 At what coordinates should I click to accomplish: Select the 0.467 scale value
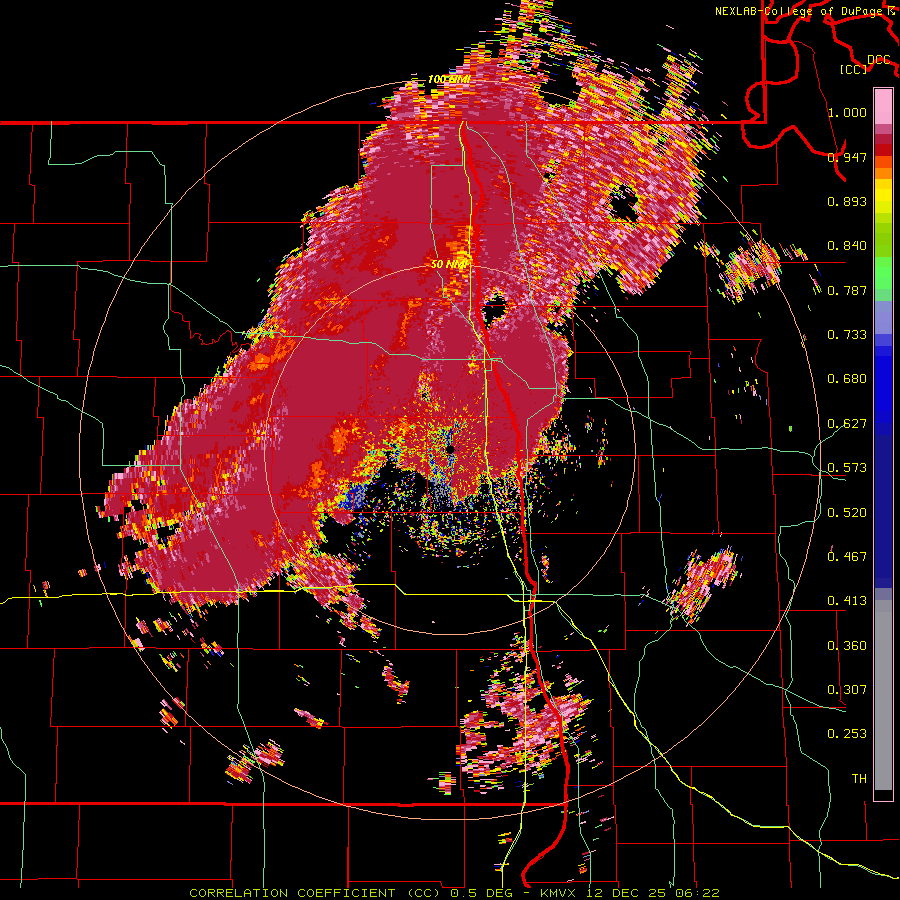click(847, 557)
